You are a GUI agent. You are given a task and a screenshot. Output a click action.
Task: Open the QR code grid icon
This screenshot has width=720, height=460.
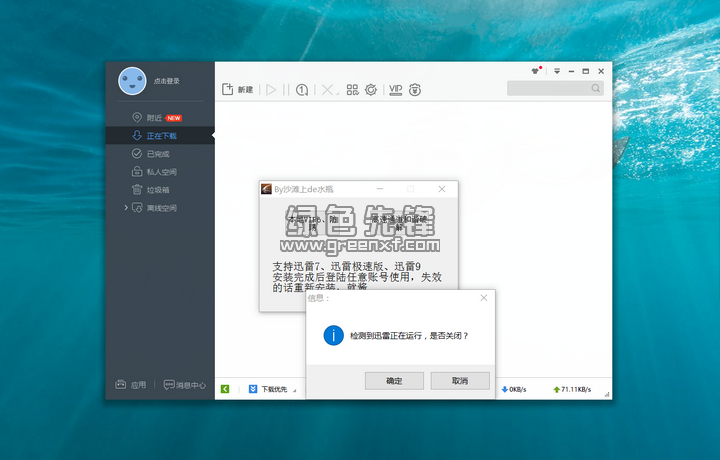(352, 90)
